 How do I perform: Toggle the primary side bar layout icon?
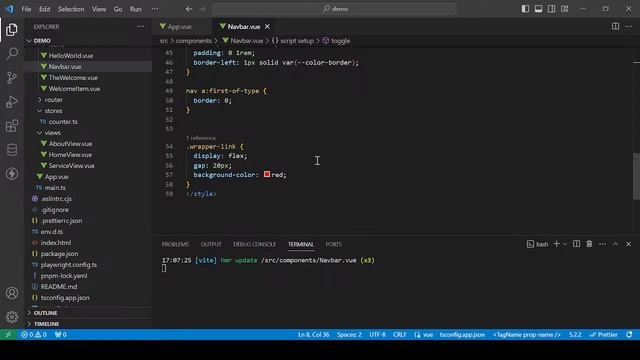525,9
